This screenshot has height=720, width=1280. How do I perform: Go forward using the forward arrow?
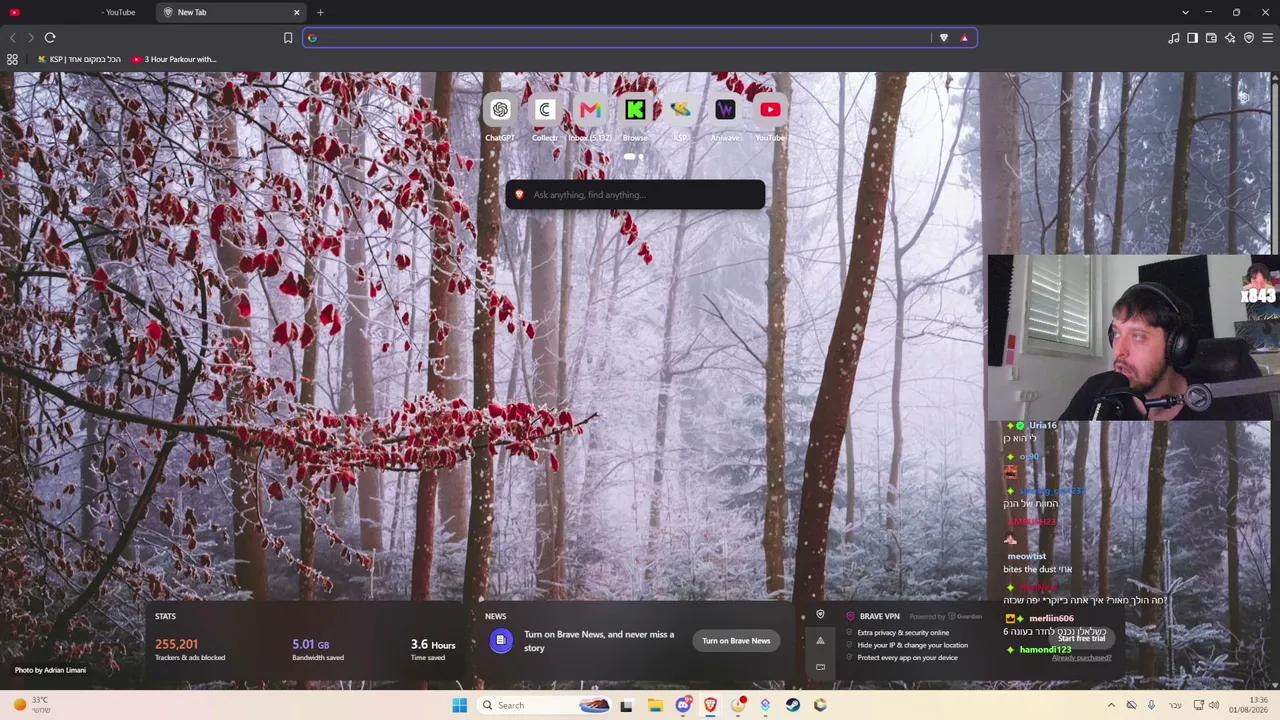click(30, 38)
